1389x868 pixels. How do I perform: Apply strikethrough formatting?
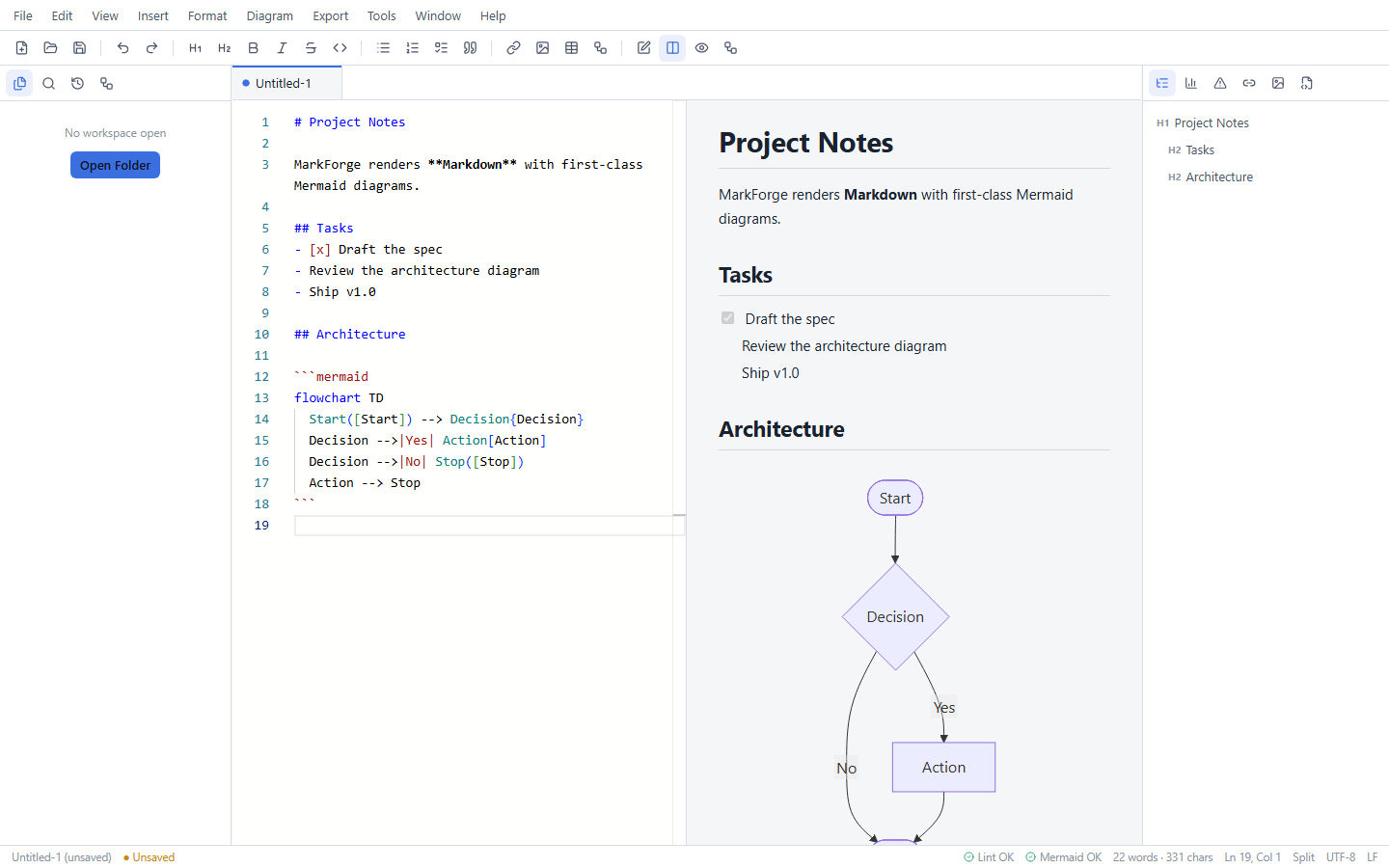point(312,48)
